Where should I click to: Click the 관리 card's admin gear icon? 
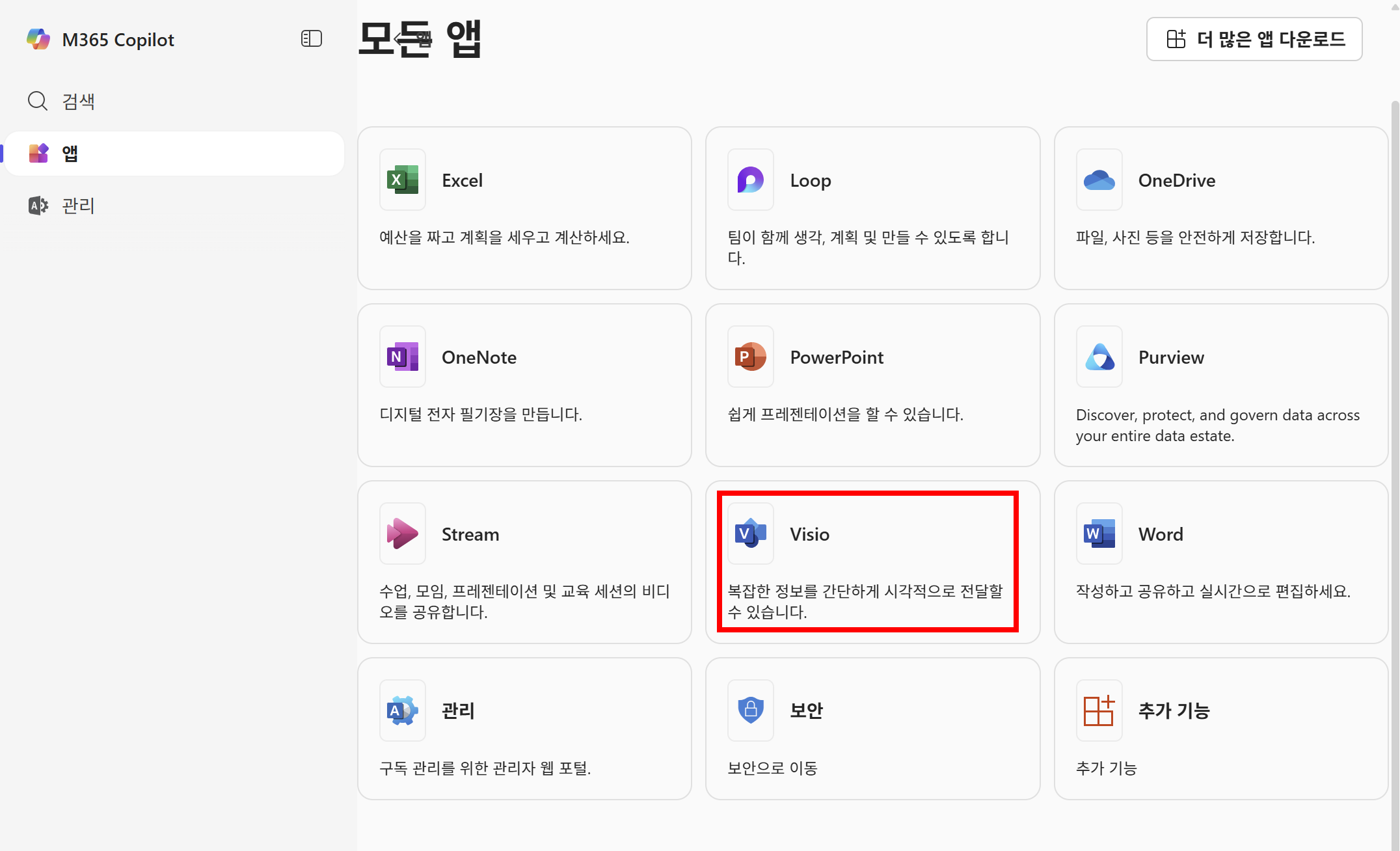403,710
